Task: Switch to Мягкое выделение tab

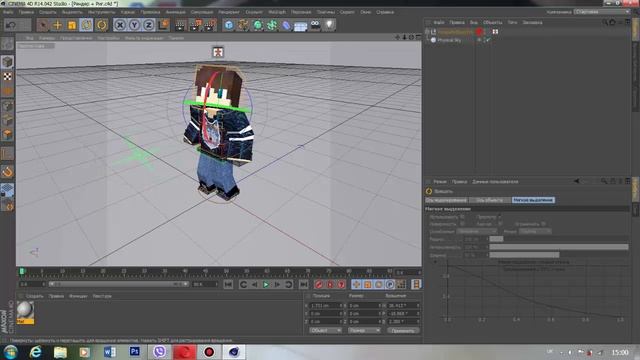Action: (533, 200)
